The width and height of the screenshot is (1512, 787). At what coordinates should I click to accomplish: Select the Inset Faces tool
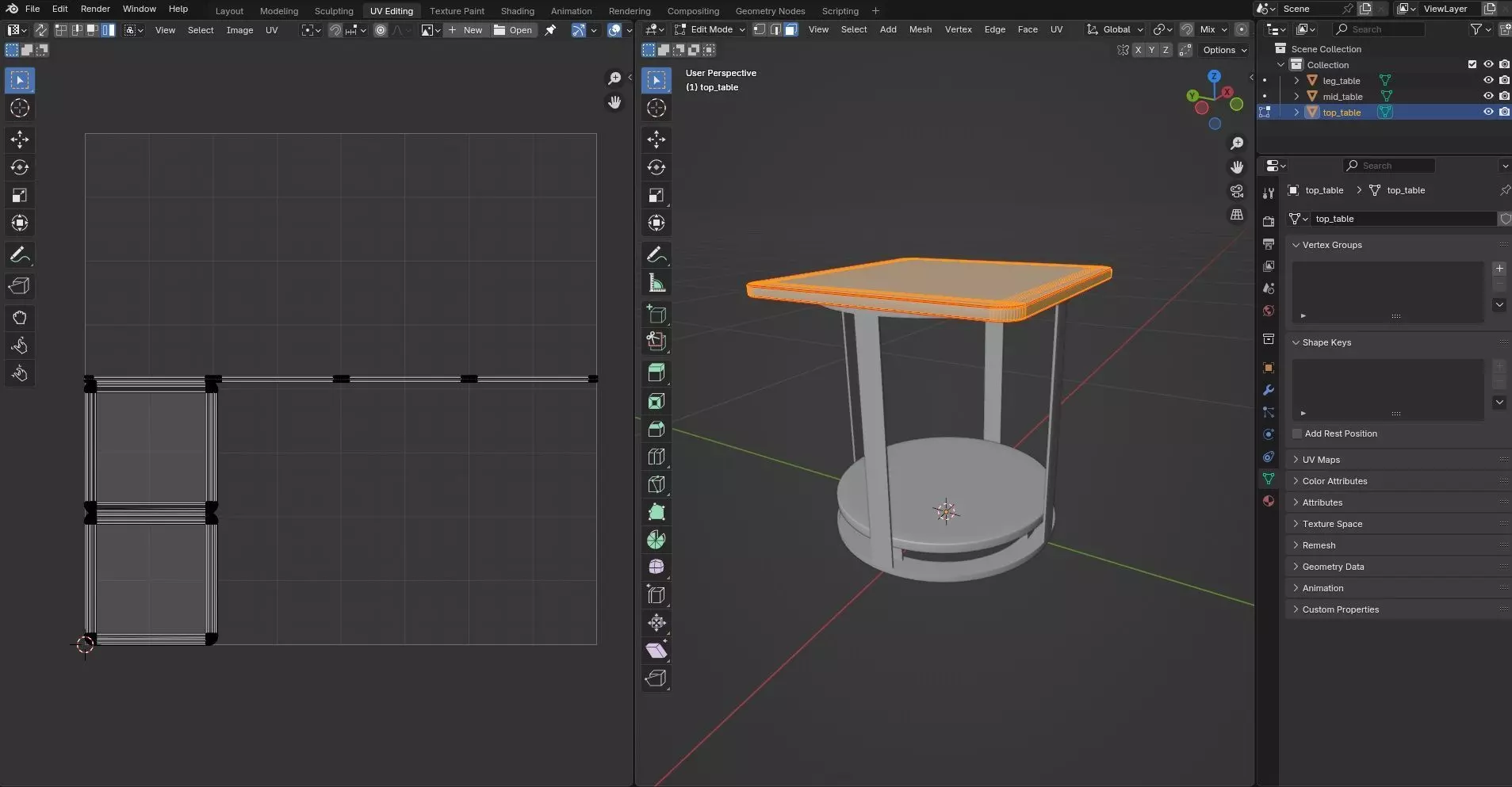click(x=656, y=402)
